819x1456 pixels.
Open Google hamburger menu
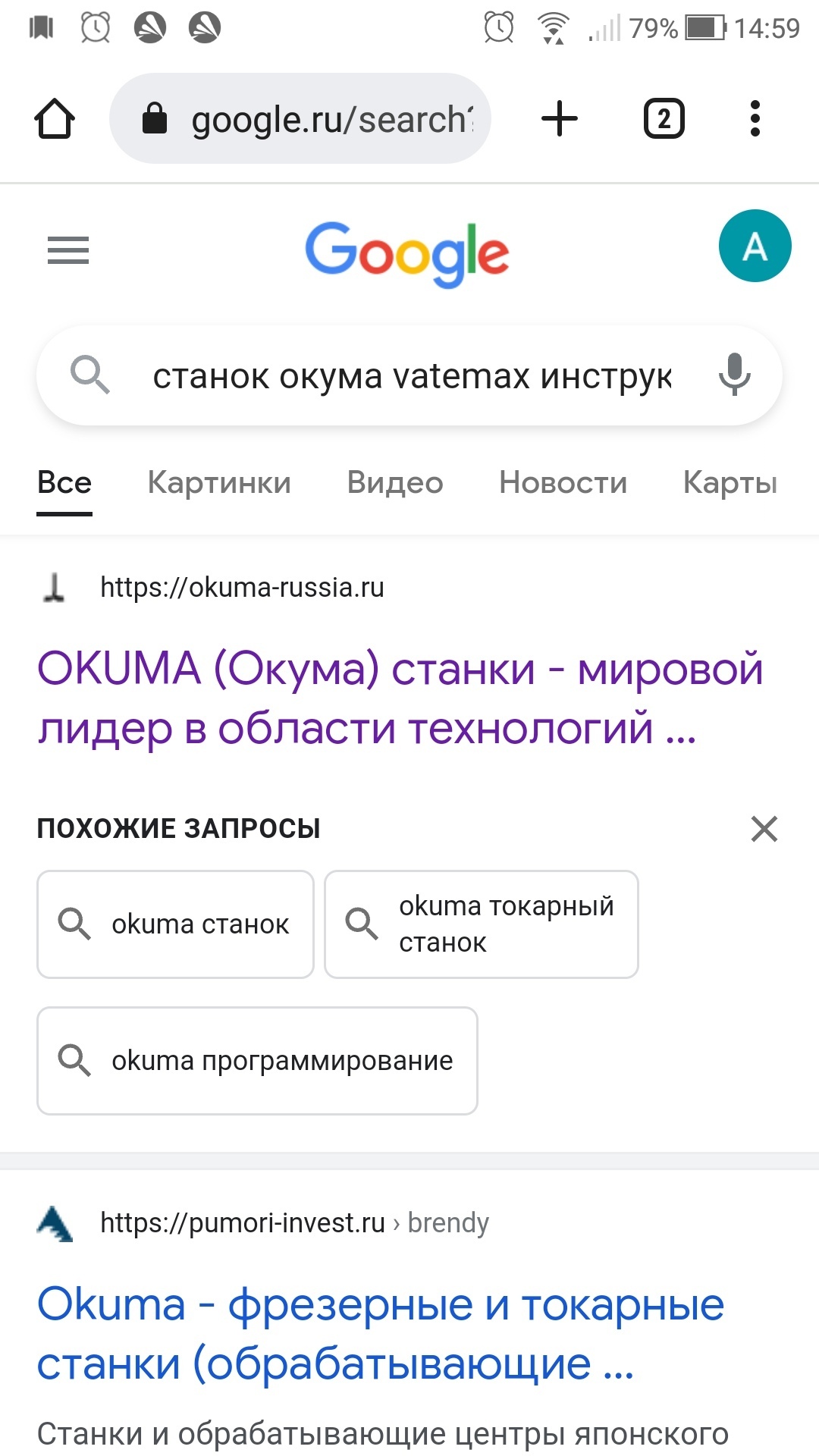pyautogui.click(x=68, y=250)
